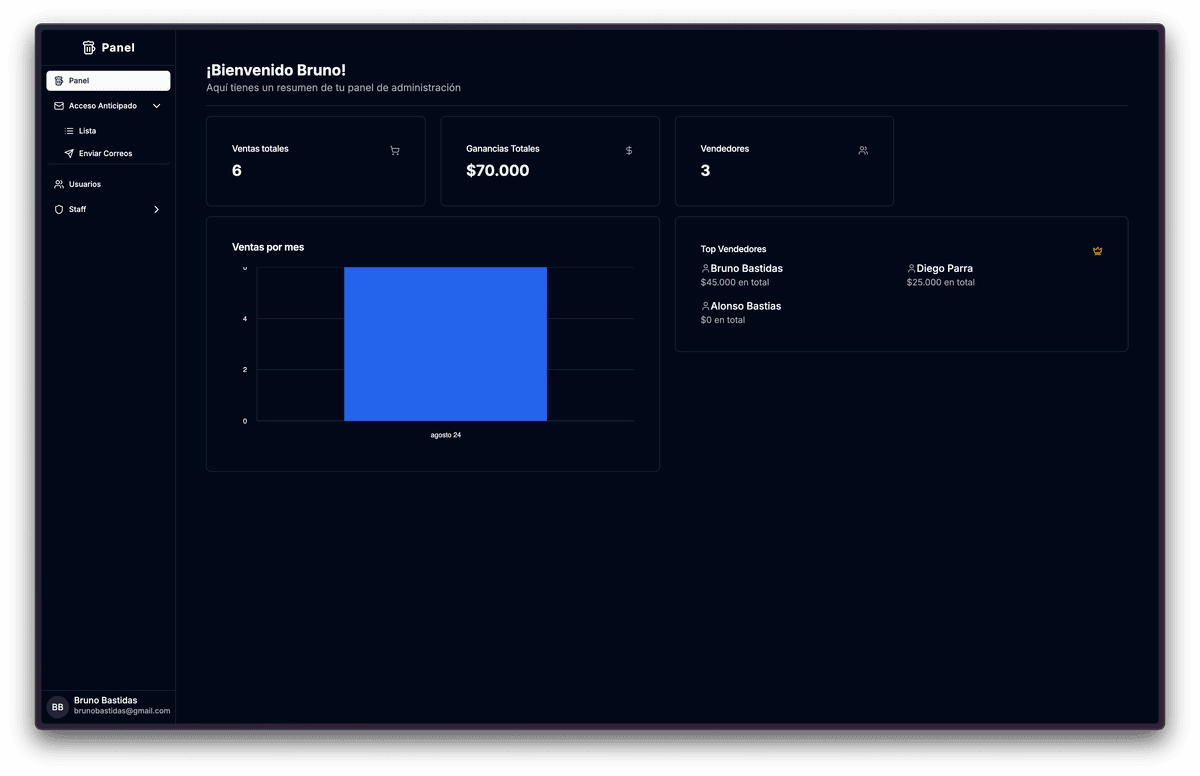Select Alonso Bastias in Top Vendedores
This screenshot has width=1200, height=776.
745,306
